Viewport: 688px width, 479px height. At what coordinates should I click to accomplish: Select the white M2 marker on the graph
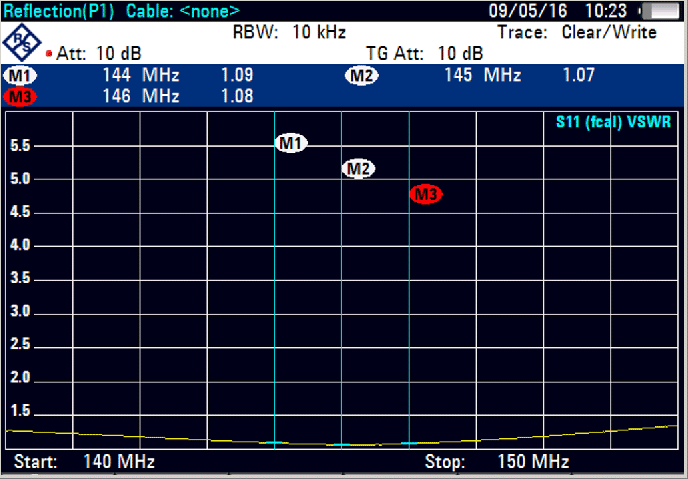point(358,169)
